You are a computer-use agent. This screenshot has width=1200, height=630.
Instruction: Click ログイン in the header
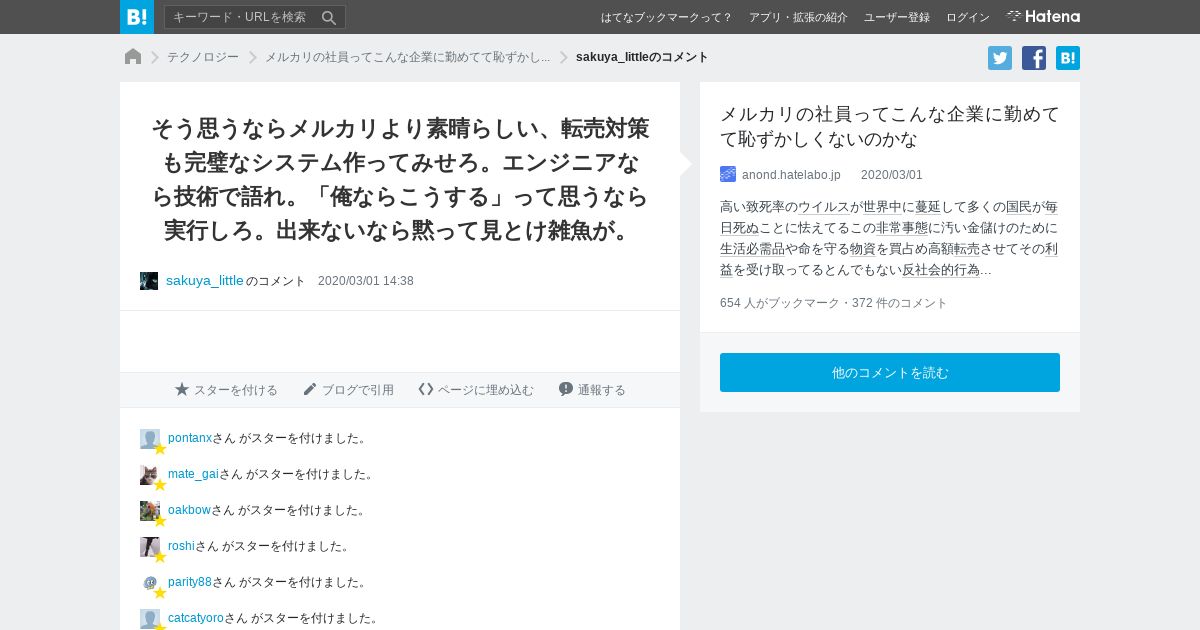[968, 17]
